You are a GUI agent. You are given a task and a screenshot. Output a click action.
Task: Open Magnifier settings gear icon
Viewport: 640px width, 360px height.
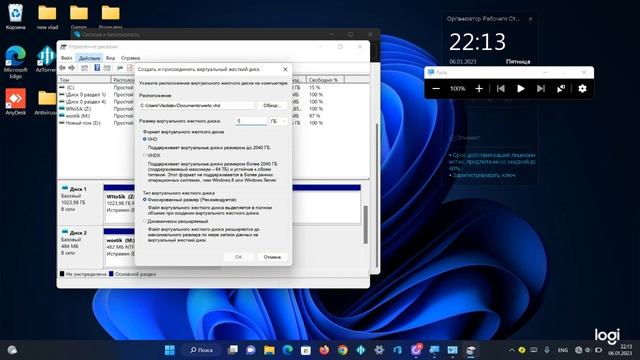(x=582, y=89)
